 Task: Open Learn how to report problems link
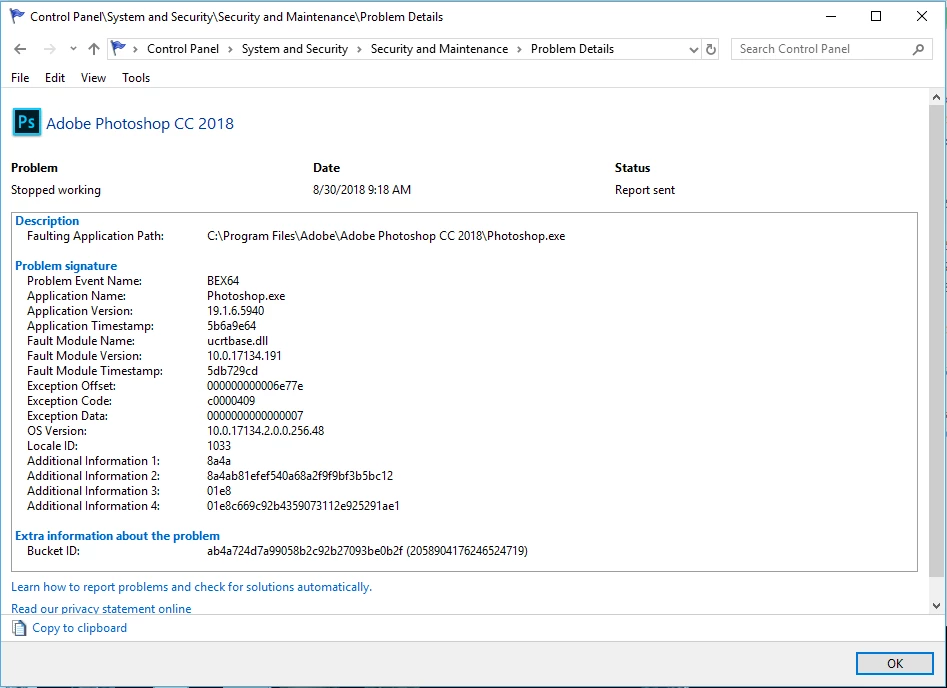click(x=191, y=587)
